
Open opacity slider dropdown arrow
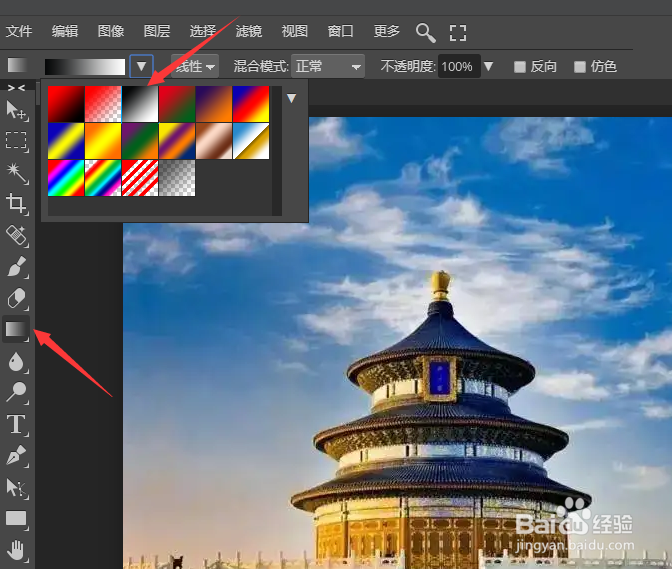click(489, 66)
